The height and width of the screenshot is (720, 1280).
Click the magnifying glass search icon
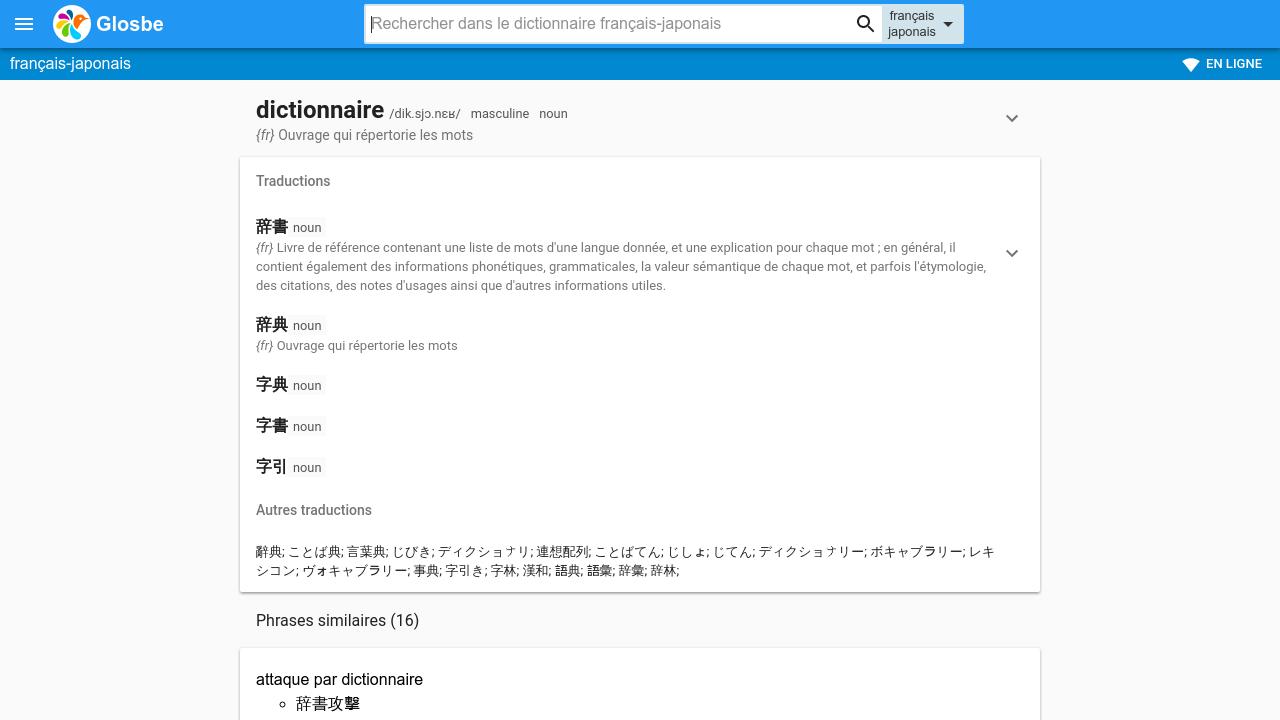(x=866, y=24)
